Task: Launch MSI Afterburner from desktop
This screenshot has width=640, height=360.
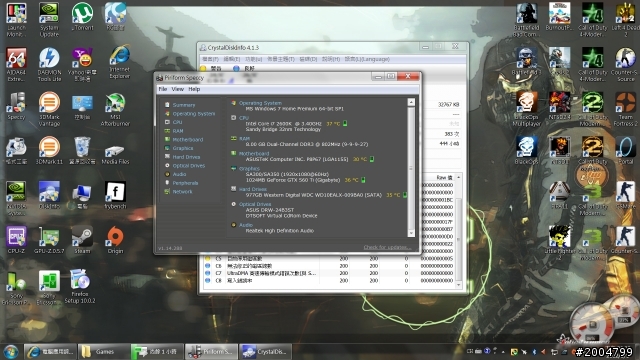Action: click(115, 109)
